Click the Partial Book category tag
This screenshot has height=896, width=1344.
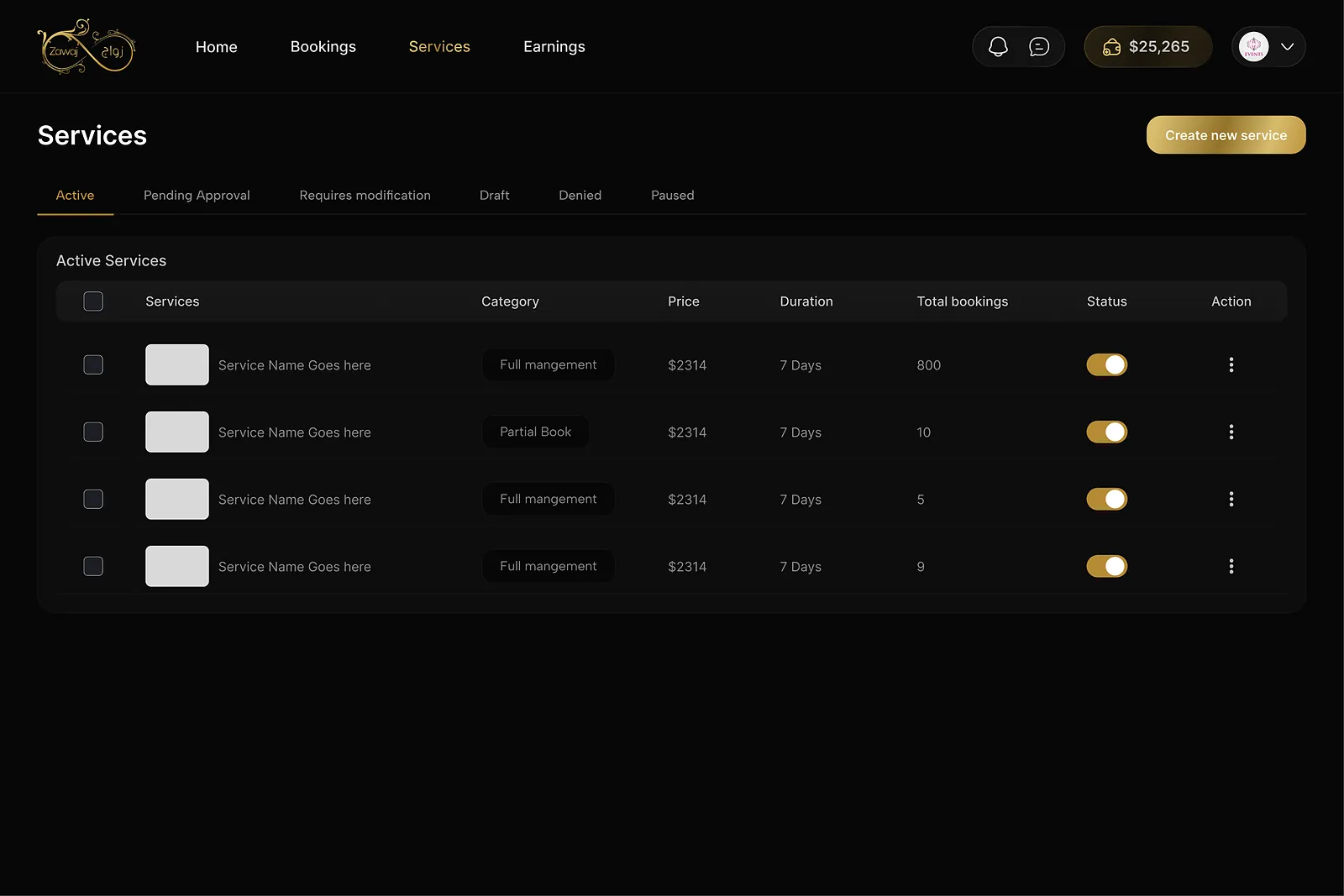(x=535, y=432)
